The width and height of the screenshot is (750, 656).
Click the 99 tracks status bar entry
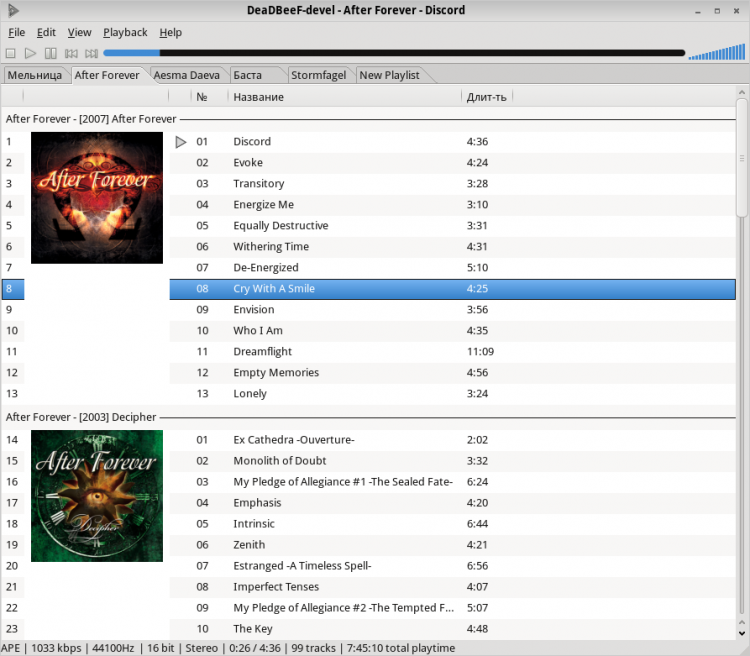pyautogui.click(x=313, y=648)
